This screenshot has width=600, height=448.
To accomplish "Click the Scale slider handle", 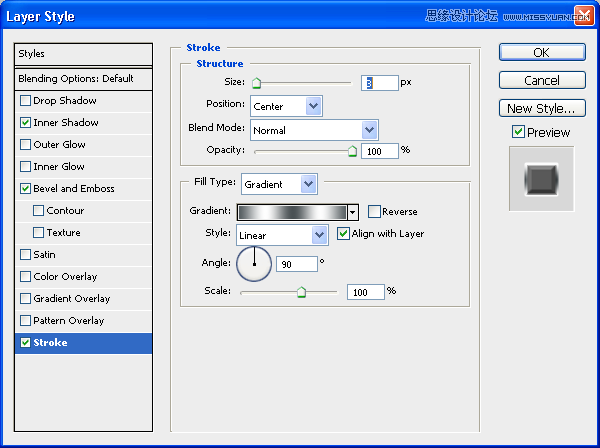I will tap(302, 293).
